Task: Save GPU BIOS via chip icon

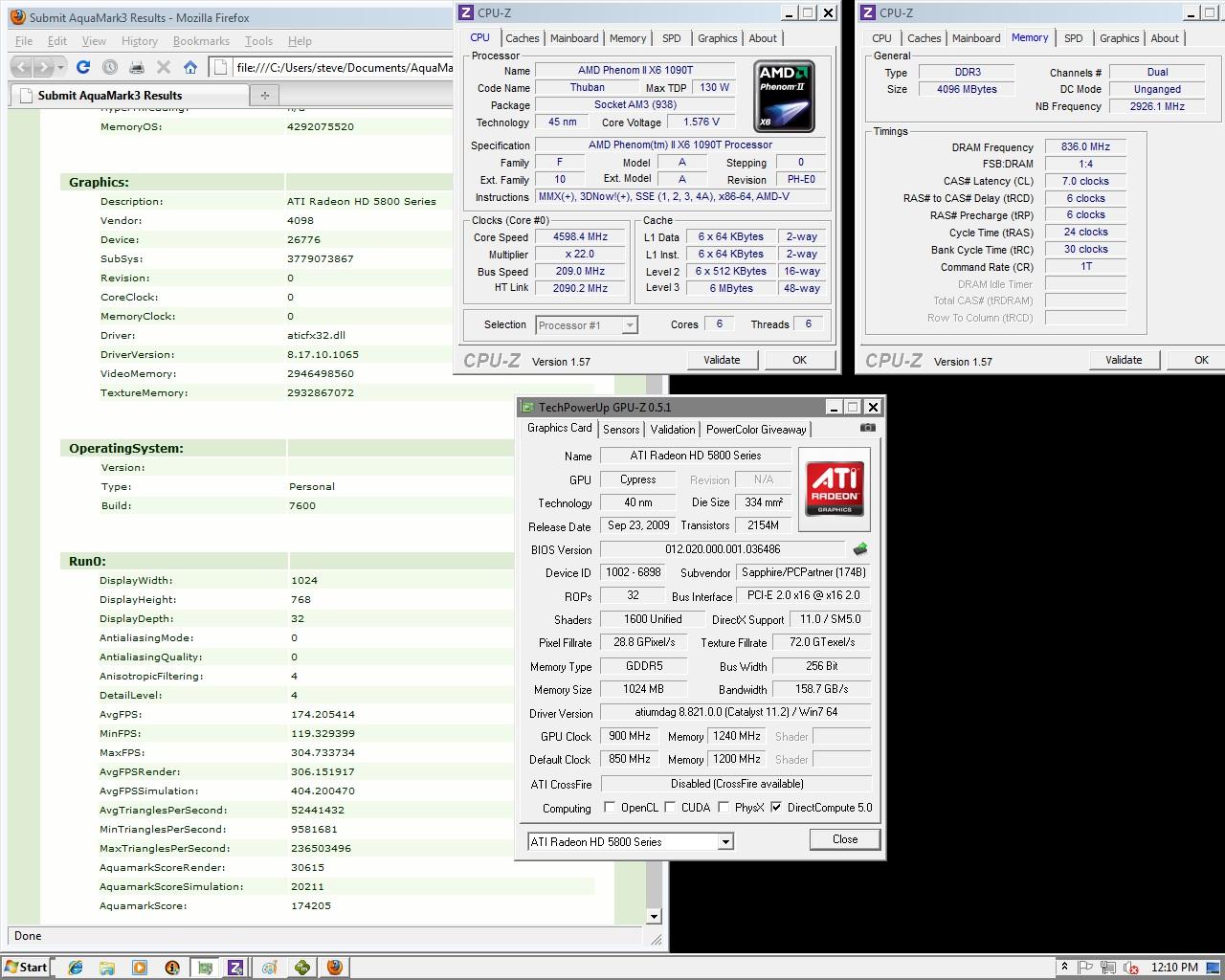Action: (859, 549)
